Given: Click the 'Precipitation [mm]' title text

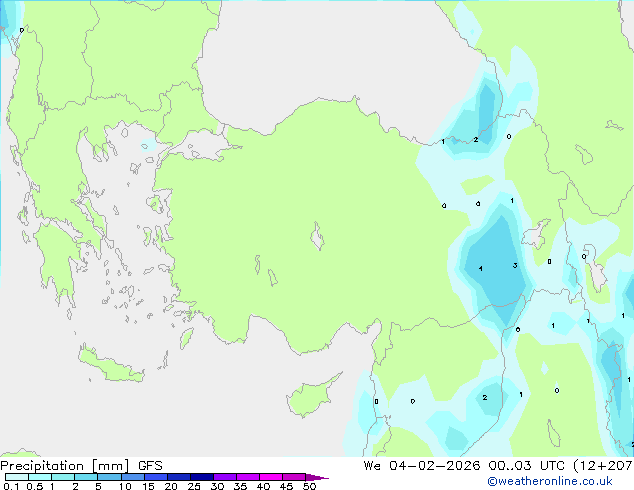Looking at the screenshot, I should tap(65, 466).
